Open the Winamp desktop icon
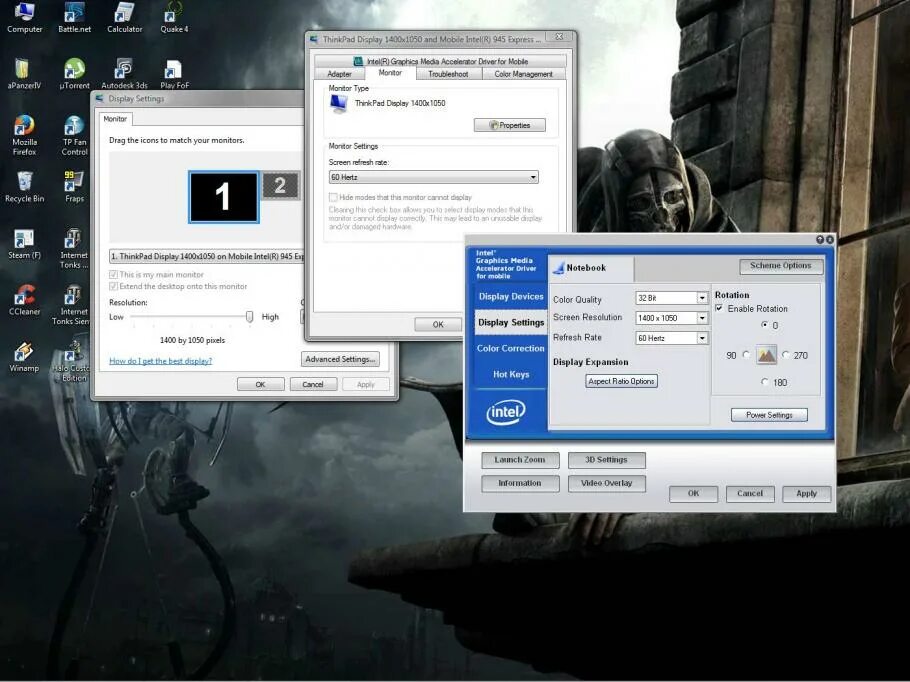Screen dimensions: 910x682 point(24,356)
